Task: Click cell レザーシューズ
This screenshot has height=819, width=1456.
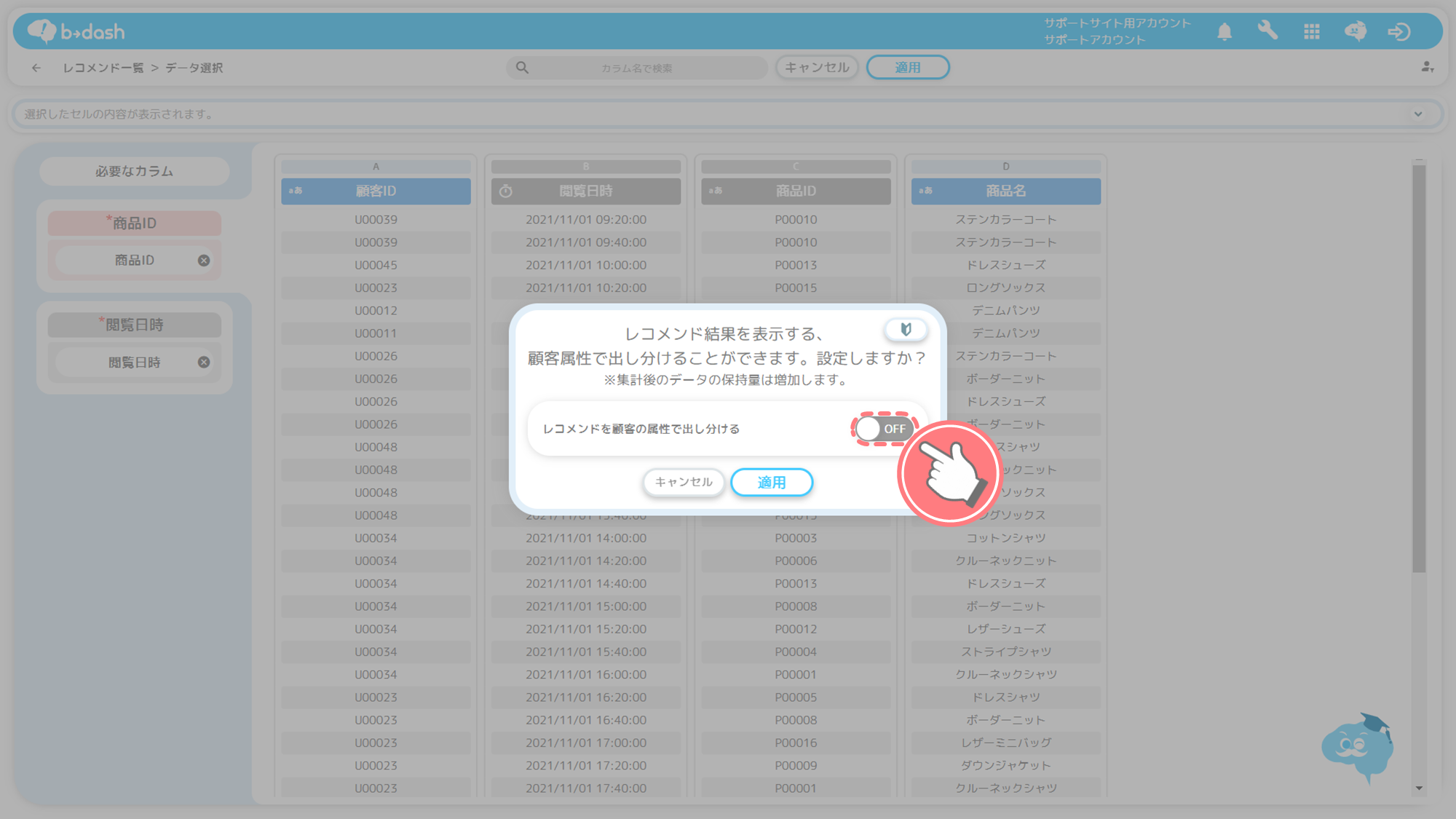Action: (x=1006, y=629)
